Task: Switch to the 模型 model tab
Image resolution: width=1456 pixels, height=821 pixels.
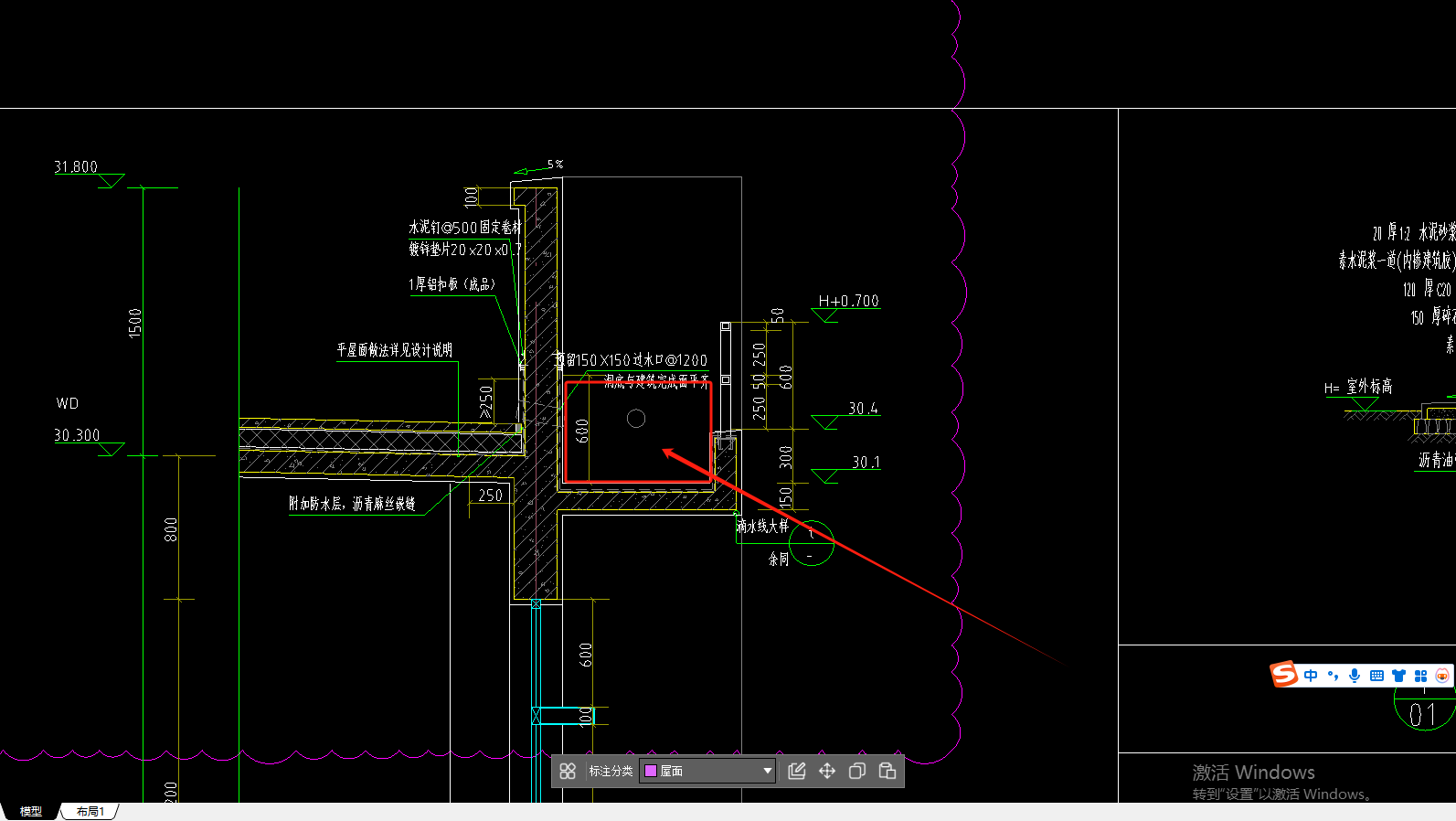Action: pos(31,812)
